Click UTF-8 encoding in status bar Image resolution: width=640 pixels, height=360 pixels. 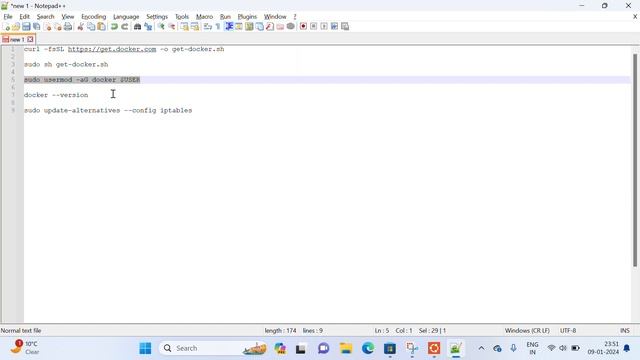pos(568,331)
